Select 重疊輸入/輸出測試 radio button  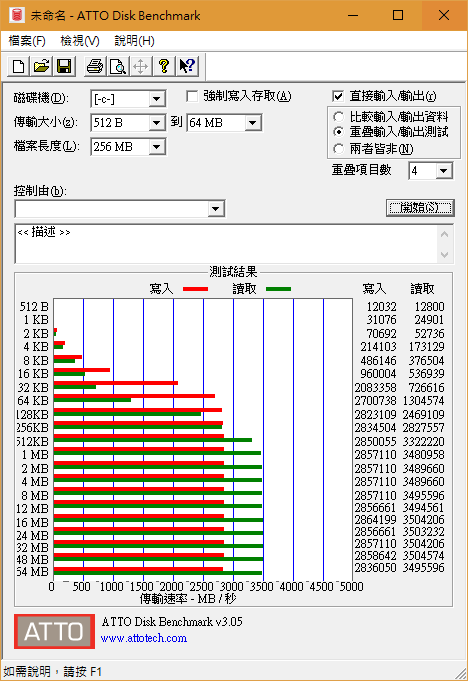pos(339,132)
